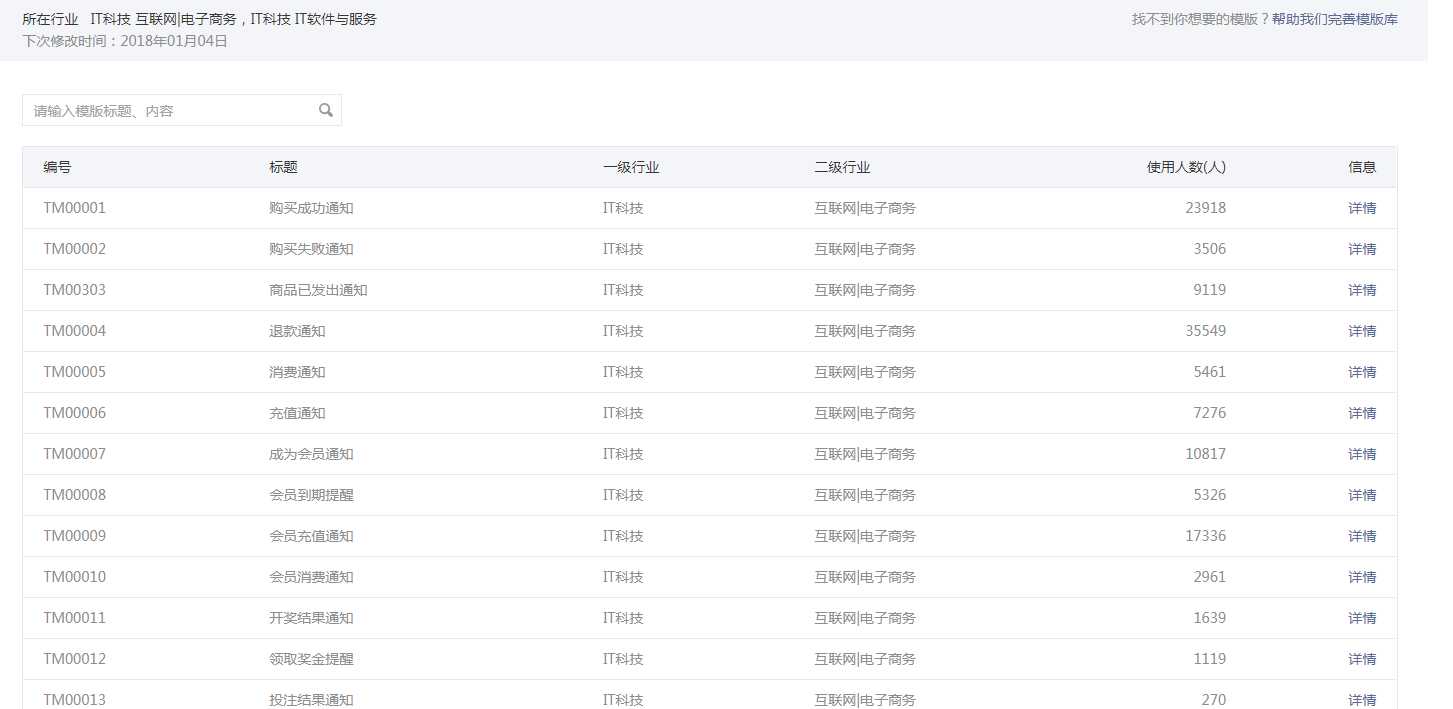Click the usage count 9119
Viewport: 1453px width, 709px height.
[1210, 290]
